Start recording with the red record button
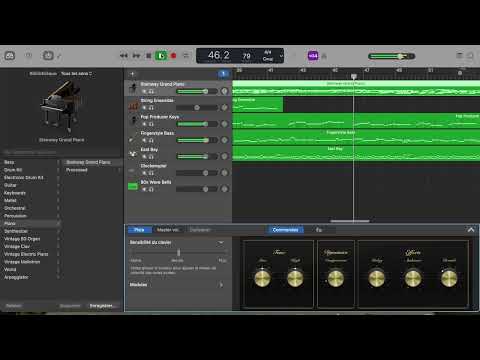The height and width of the screenshot is (360, 480). point(173,56)
